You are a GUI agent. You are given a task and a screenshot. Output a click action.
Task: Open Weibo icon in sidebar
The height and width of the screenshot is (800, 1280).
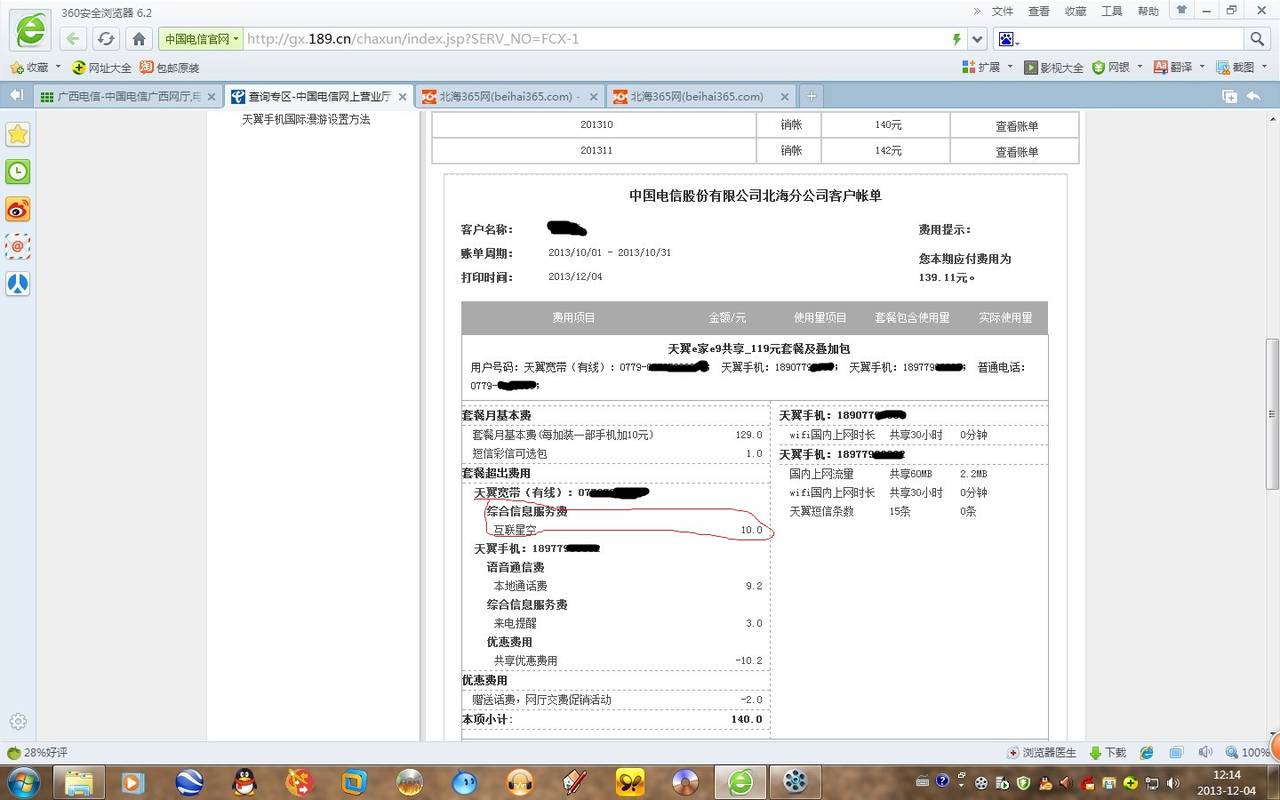click(18, 209)
